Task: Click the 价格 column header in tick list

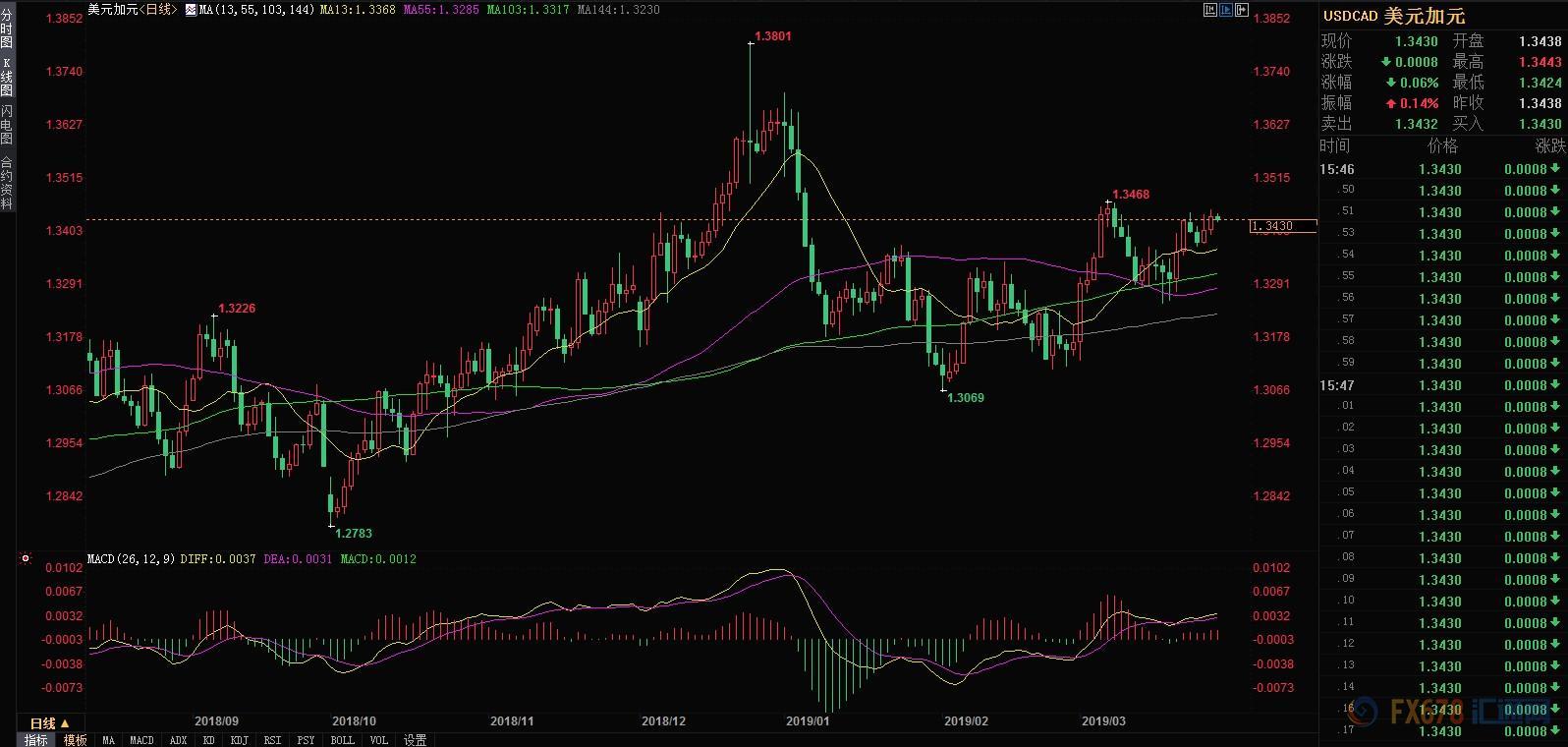Action: (x=1442, y=145)
